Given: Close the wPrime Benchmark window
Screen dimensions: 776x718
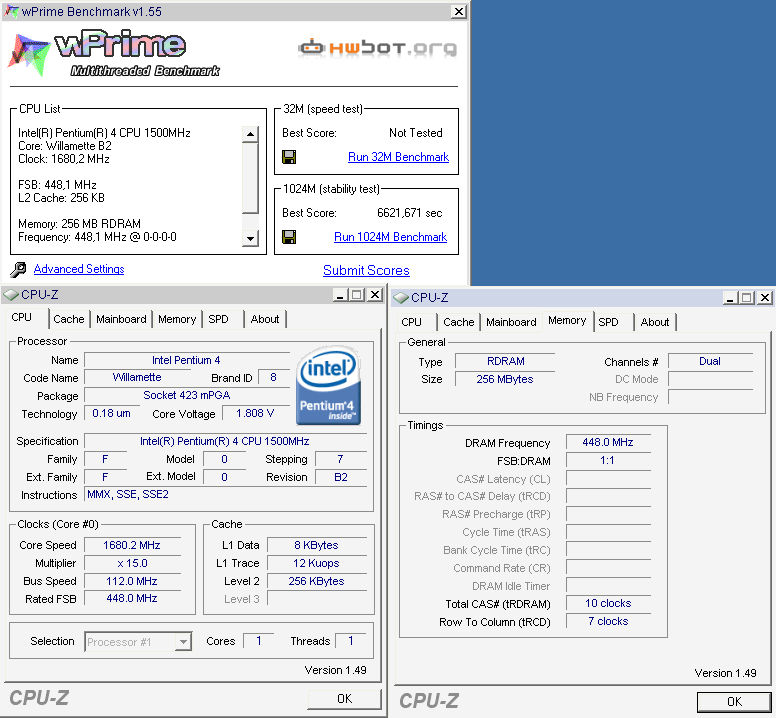Looking at the screenshot, I should 459,11.
